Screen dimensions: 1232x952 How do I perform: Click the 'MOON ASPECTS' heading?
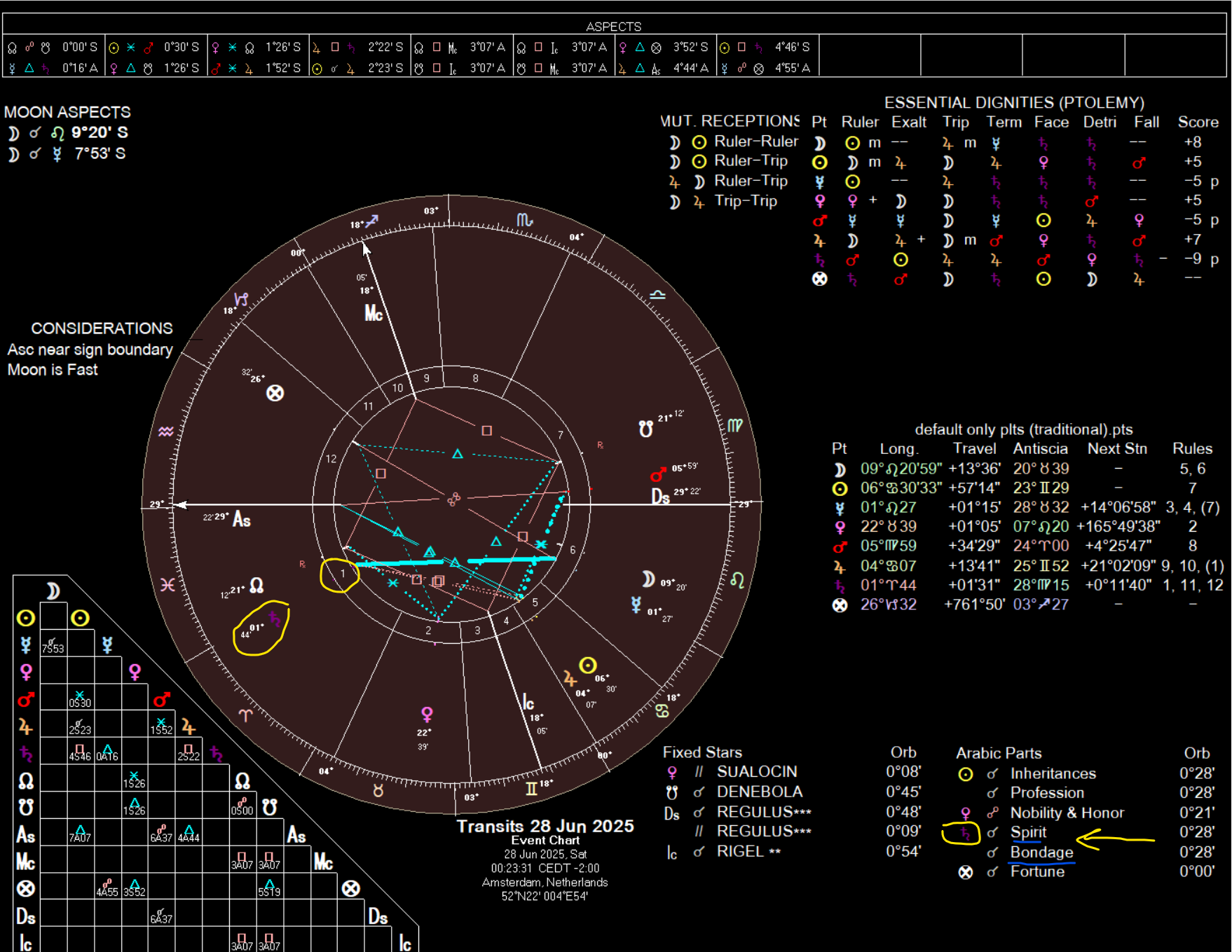click(67, 112)
